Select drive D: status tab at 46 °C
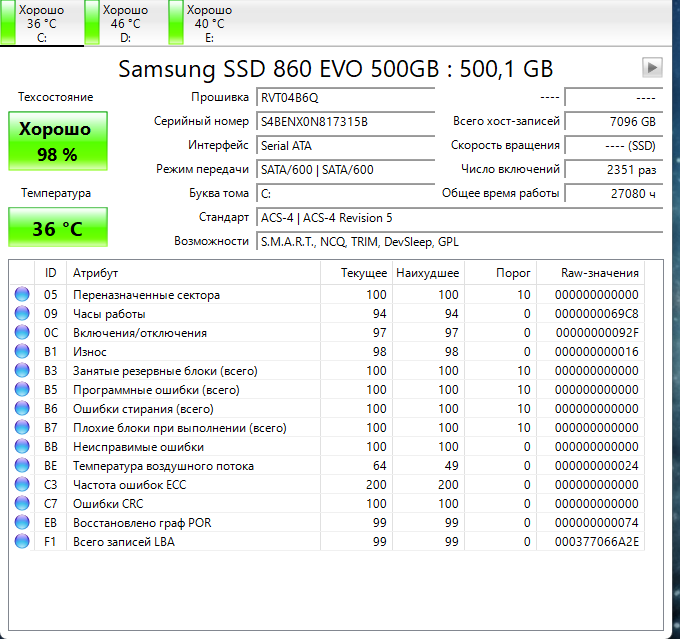 (x=126, y=23)
